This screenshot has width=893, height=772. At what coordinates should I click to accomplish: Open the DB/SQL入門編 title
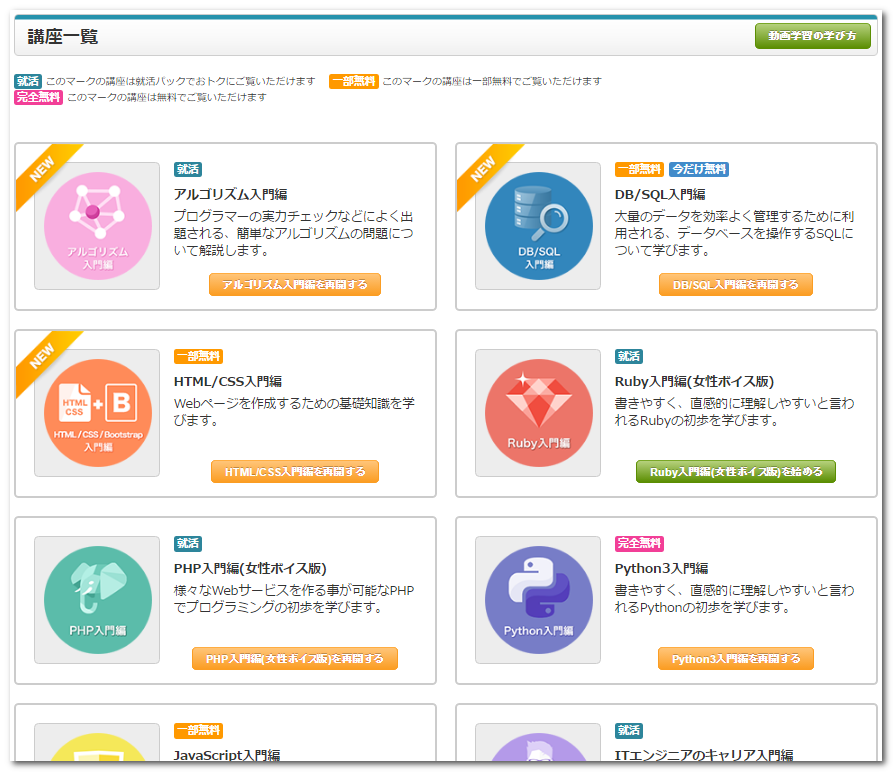[659, 195]
